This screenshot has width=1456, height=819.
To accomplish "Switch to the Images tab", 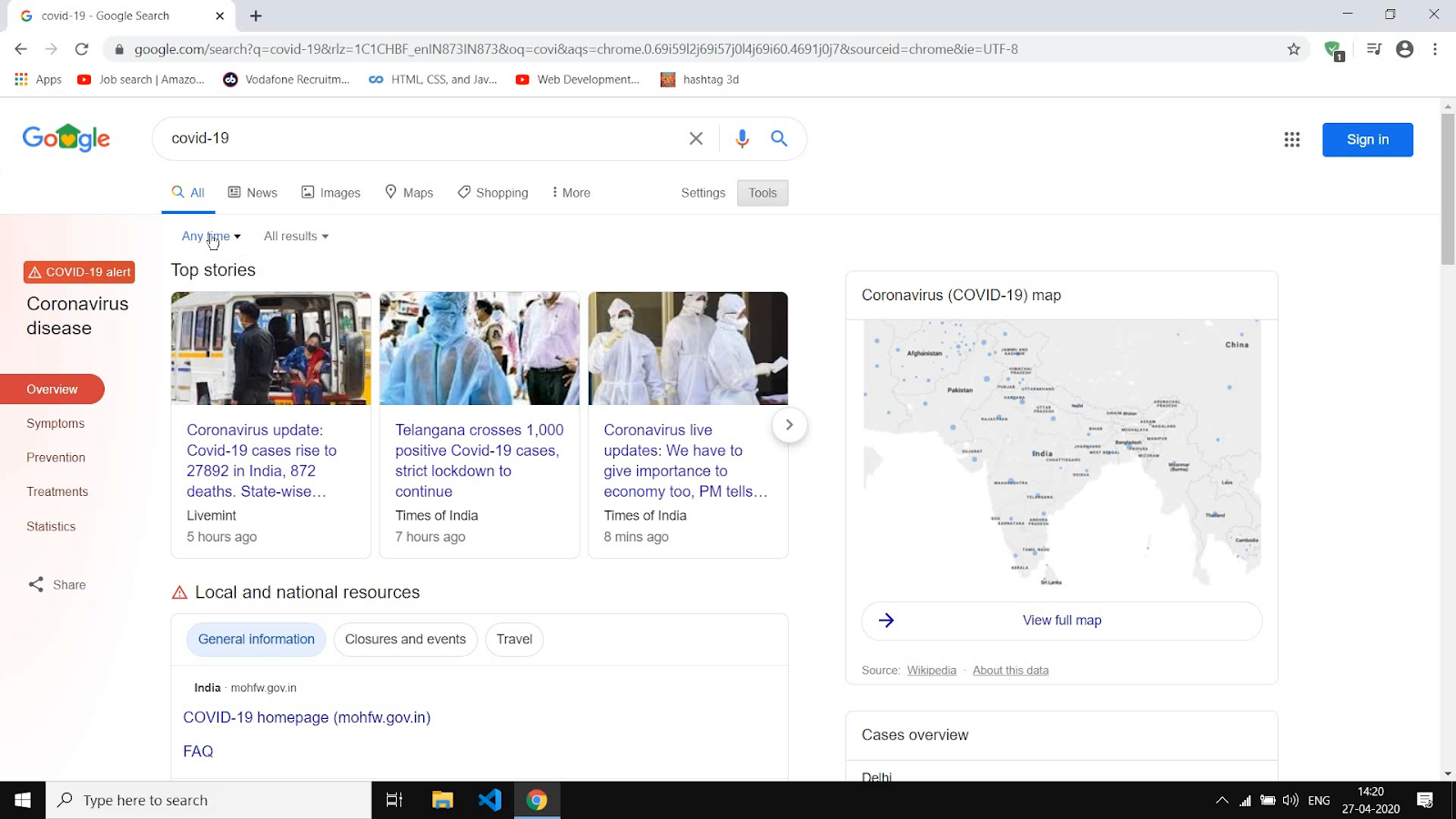I will pos(331,193).
